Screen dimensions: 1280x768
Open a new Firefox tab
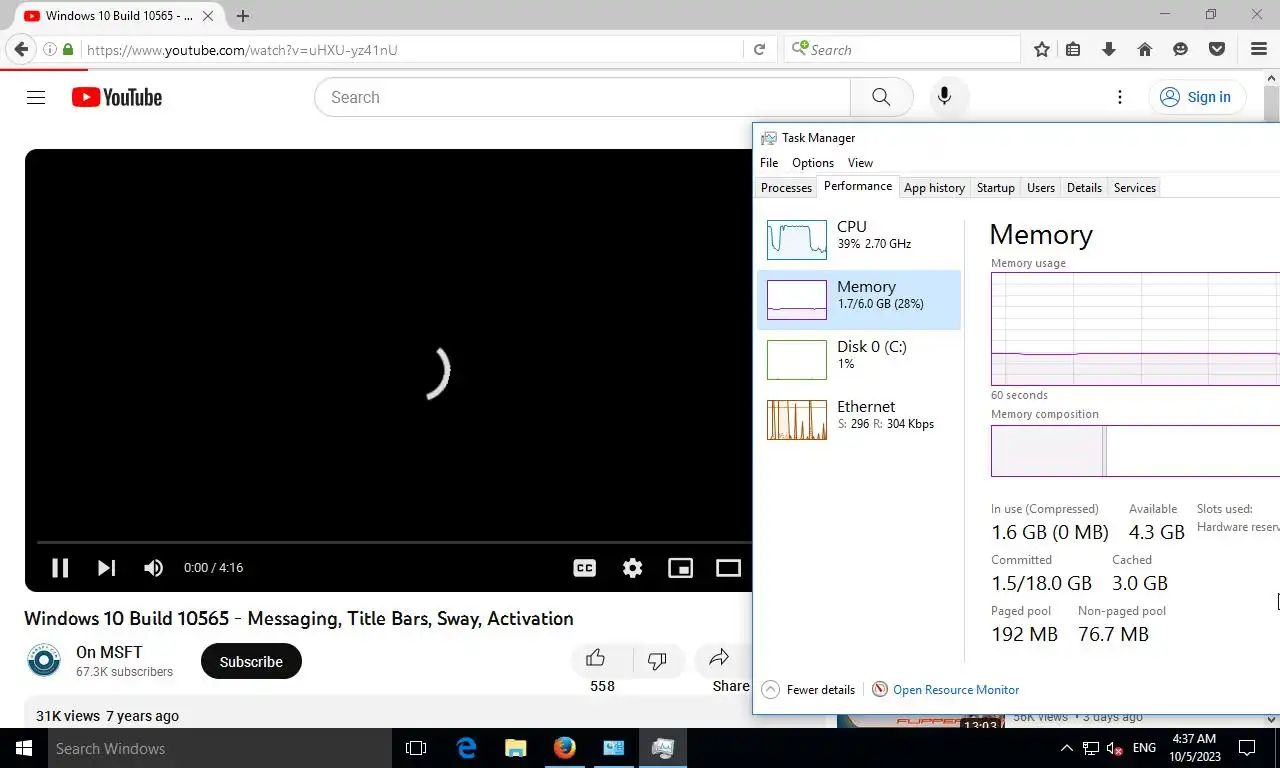point(243,16)
